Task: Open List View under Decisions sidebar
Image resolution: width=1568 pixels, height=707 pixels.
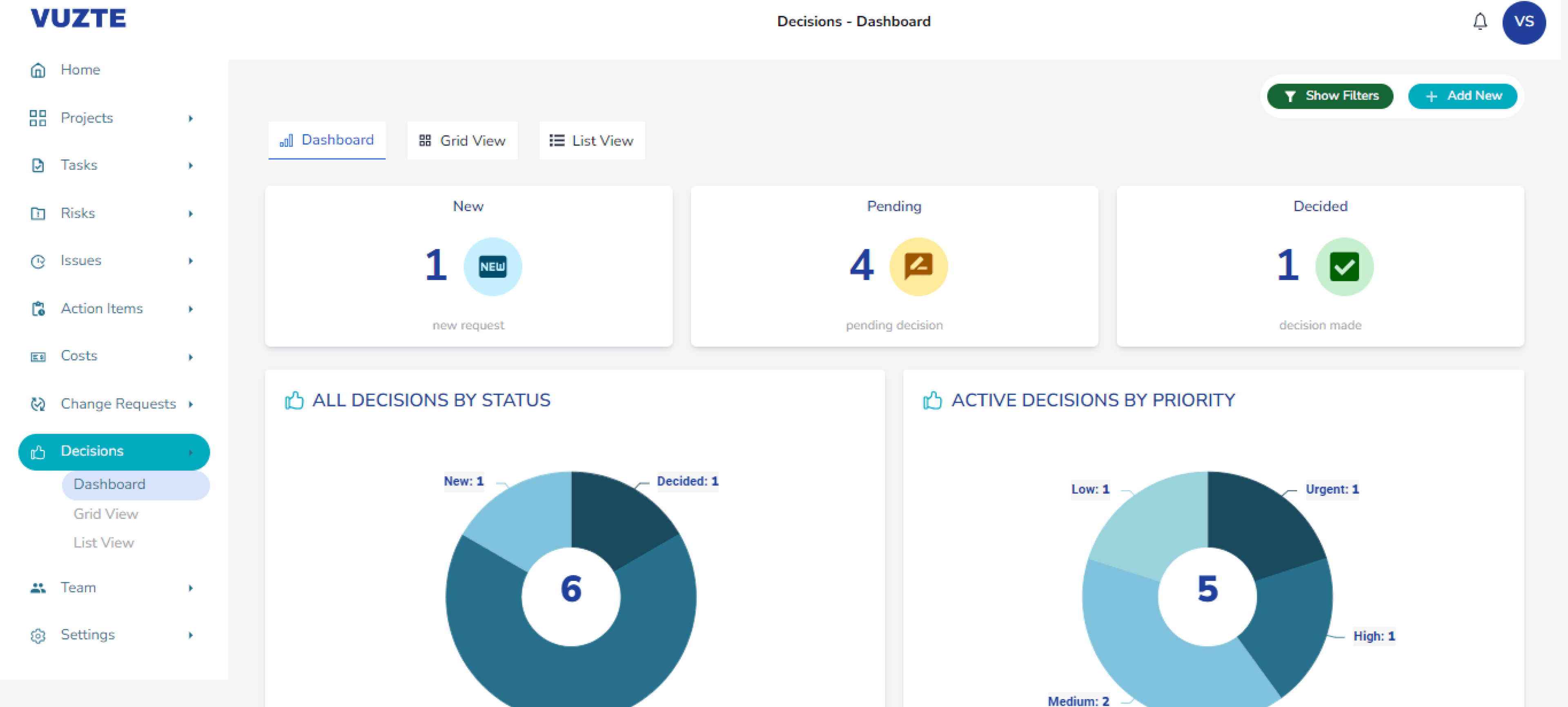Action: [103, 542]
